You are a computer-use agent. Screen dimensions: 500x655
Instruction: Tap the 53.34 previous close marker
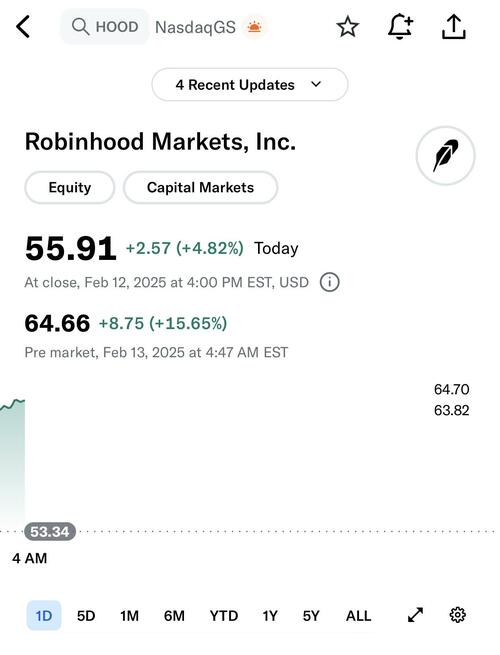point(50,532)
